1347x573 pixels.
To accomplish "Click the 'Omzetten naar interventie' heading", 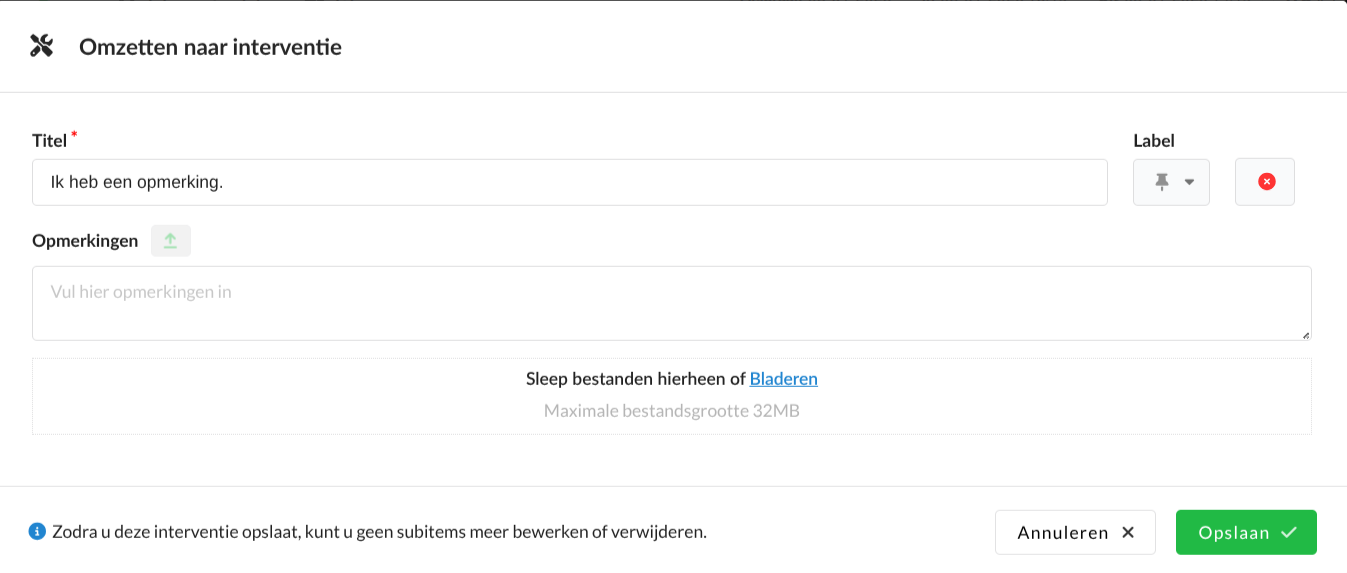I will click(x=210, y=47).
